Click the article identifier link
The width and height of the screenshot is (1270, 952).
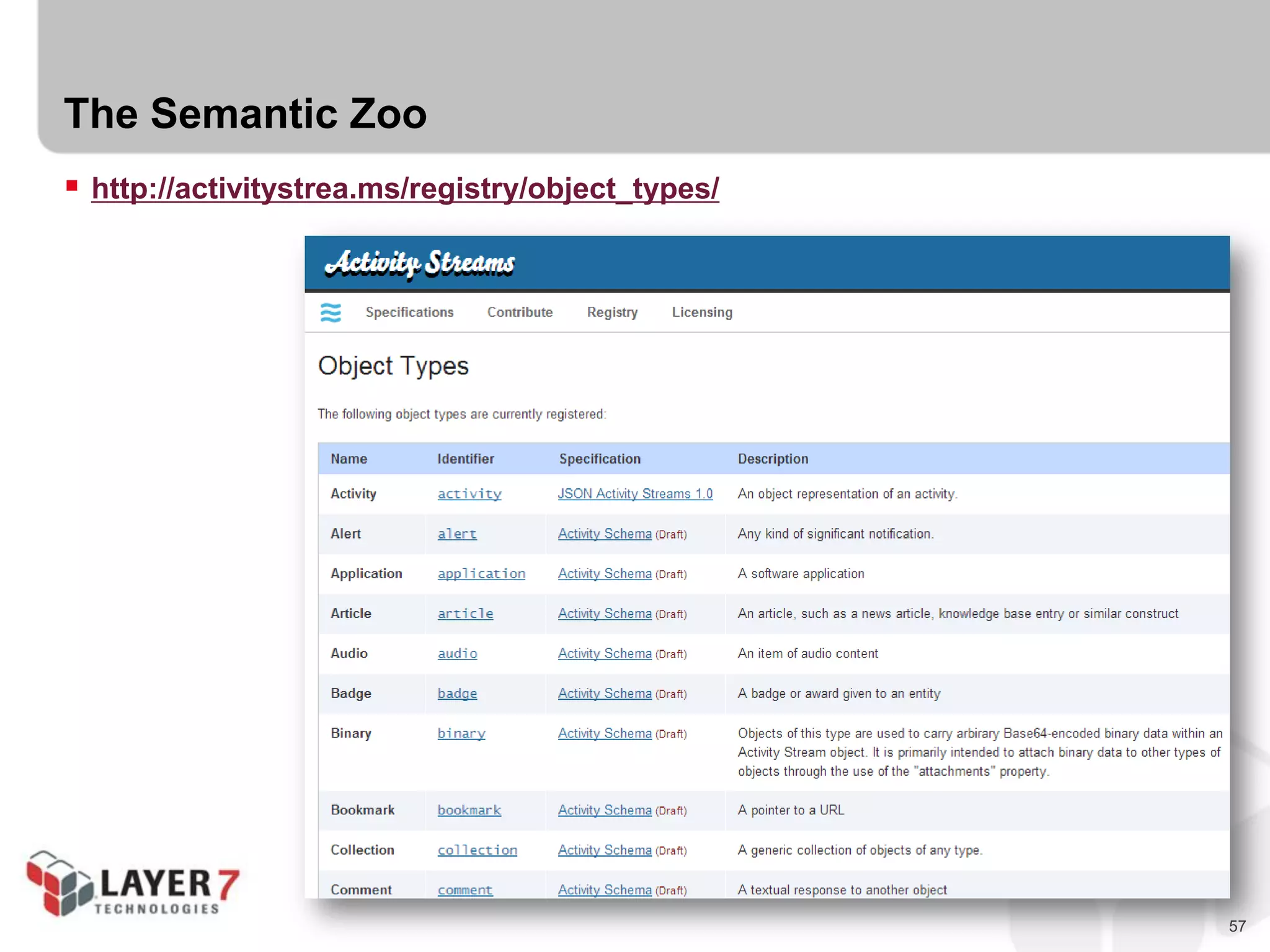coord(465,614)
